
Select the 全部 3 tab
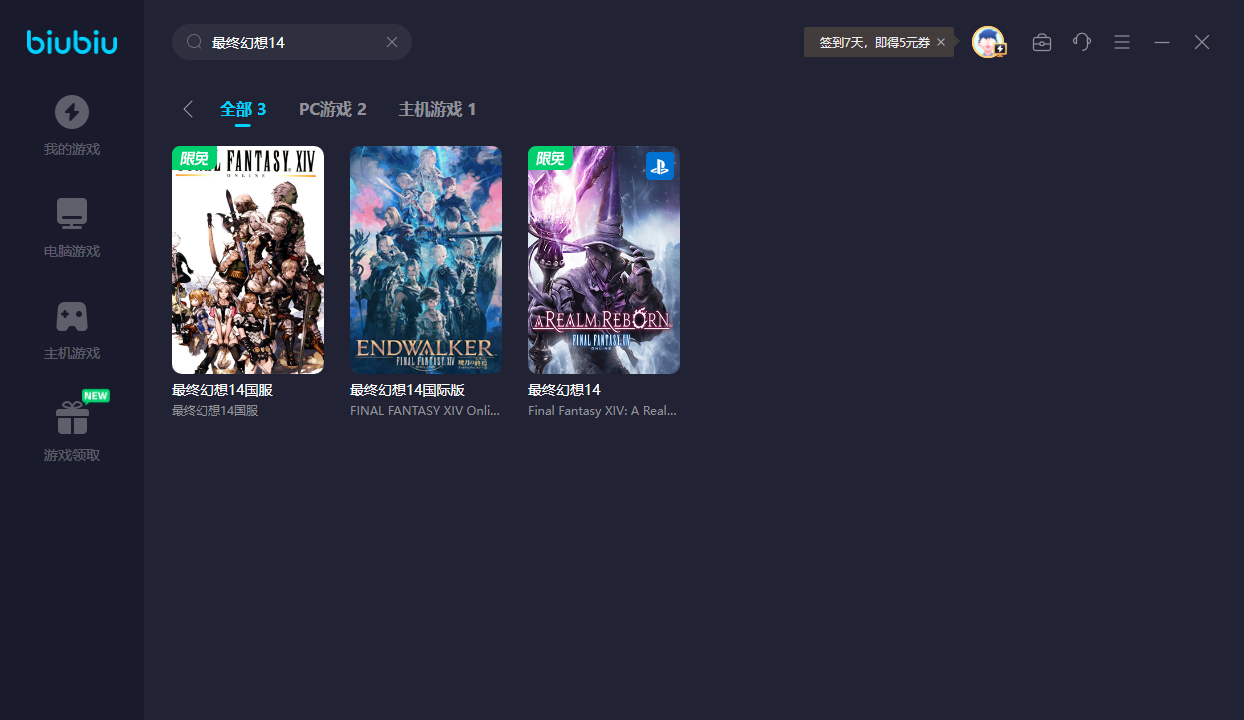tap(243, 109)
